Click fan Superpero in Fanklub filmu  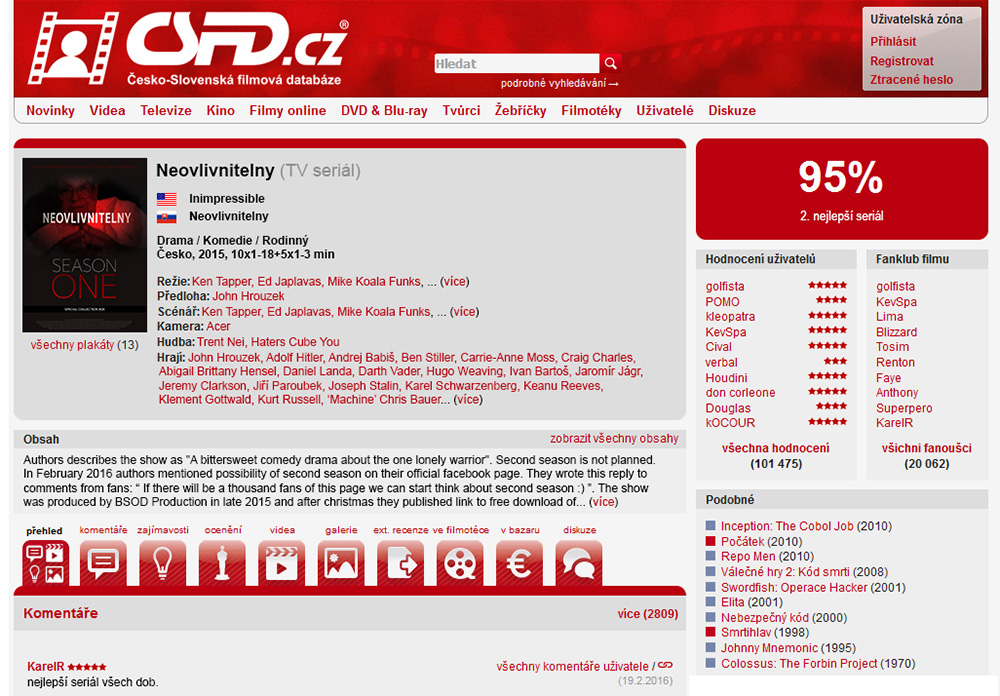pos(904,408)
